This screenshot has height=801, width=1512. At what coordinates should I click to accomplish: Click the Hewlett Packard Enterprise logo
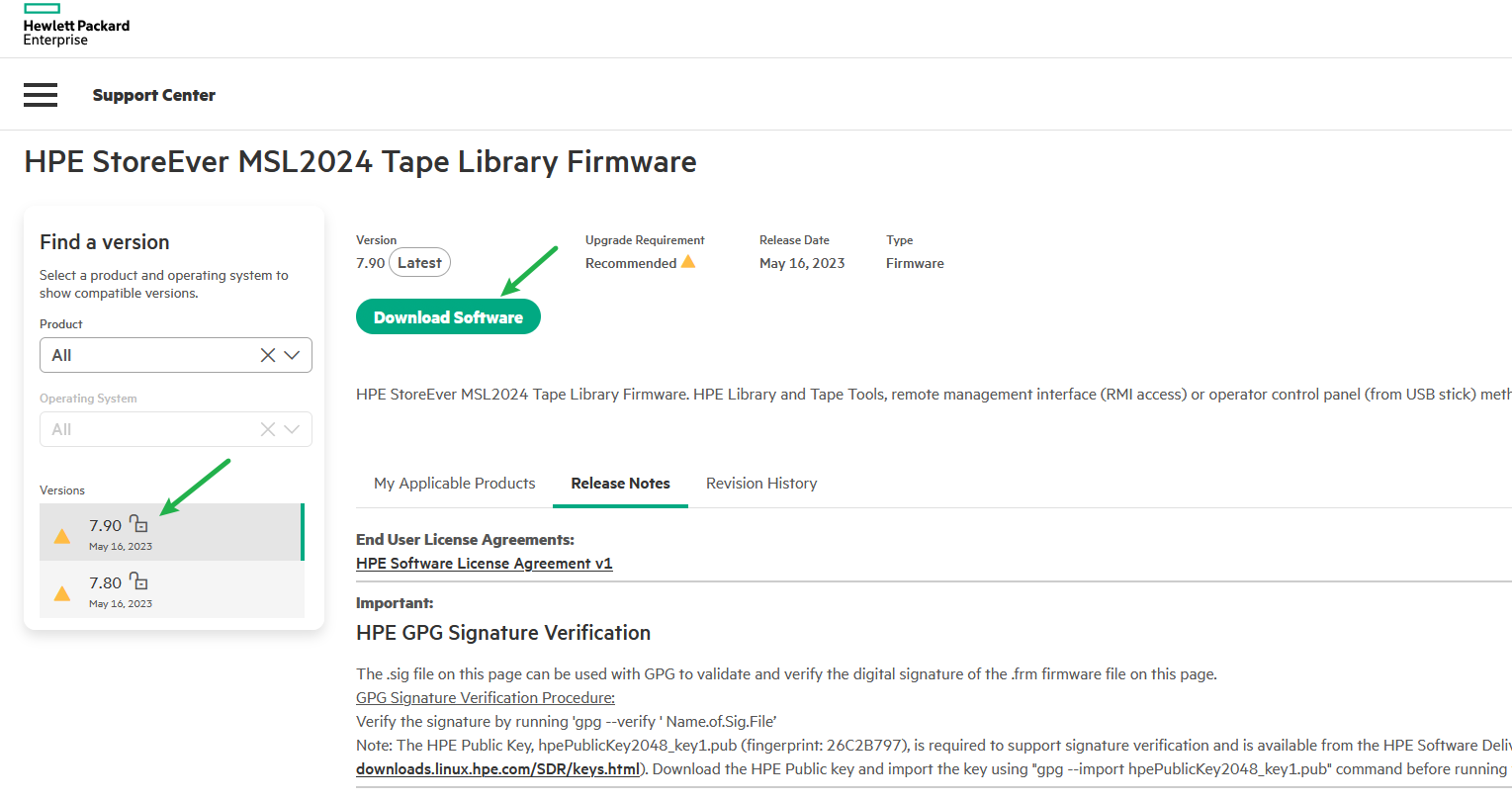pyautogui.click(x=76, y=26)
